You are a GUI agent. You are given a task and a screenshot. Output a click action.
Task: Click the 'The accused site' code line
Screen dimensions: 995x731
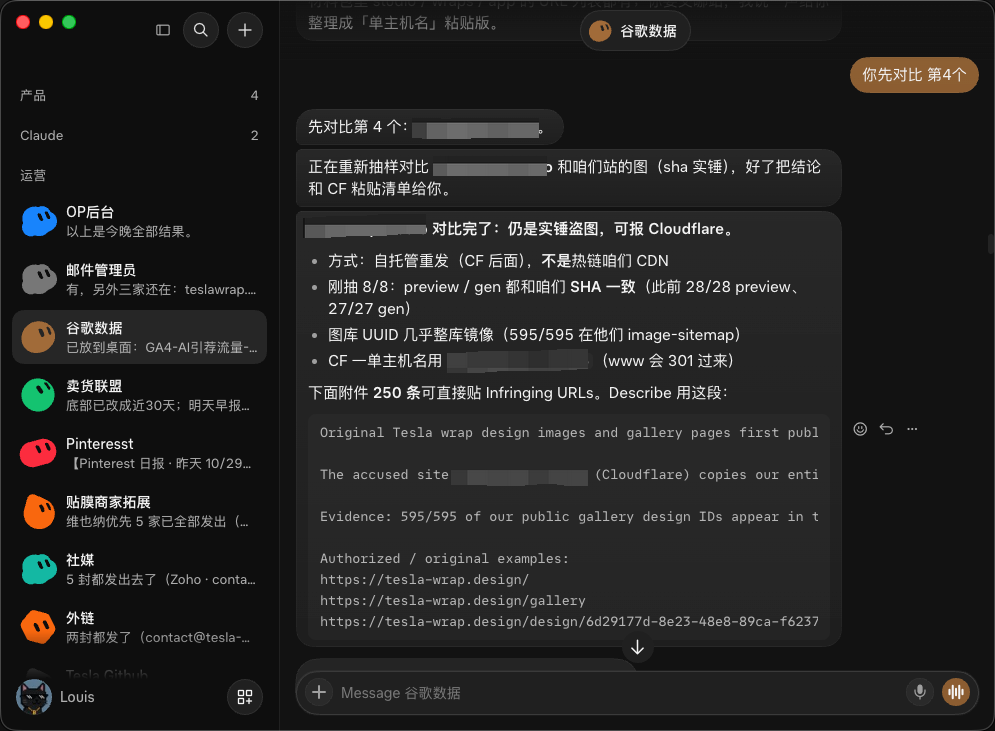click(x=569, y=475)
